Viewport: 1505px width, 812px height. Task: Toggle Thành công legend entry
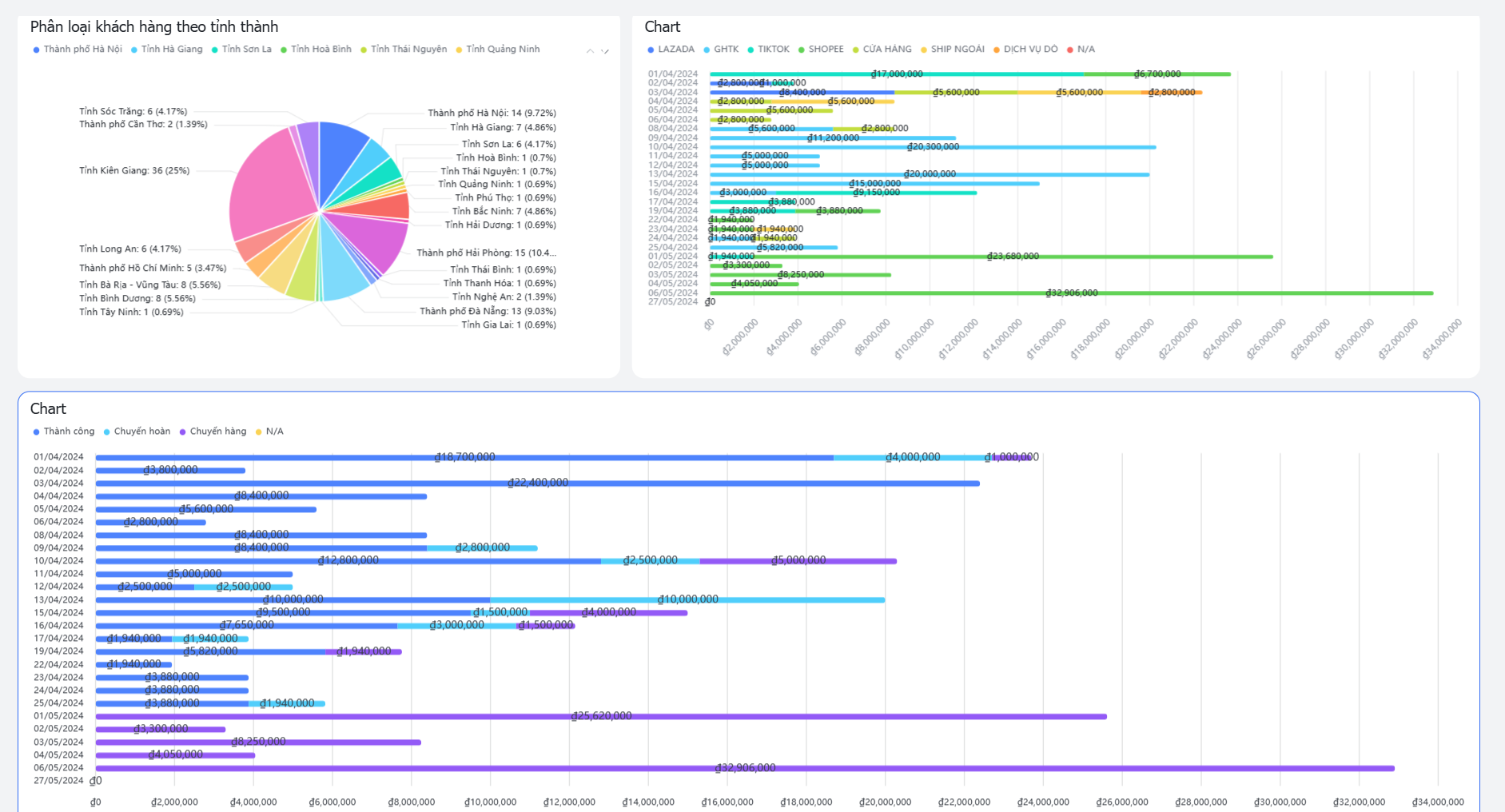point(64,432)
